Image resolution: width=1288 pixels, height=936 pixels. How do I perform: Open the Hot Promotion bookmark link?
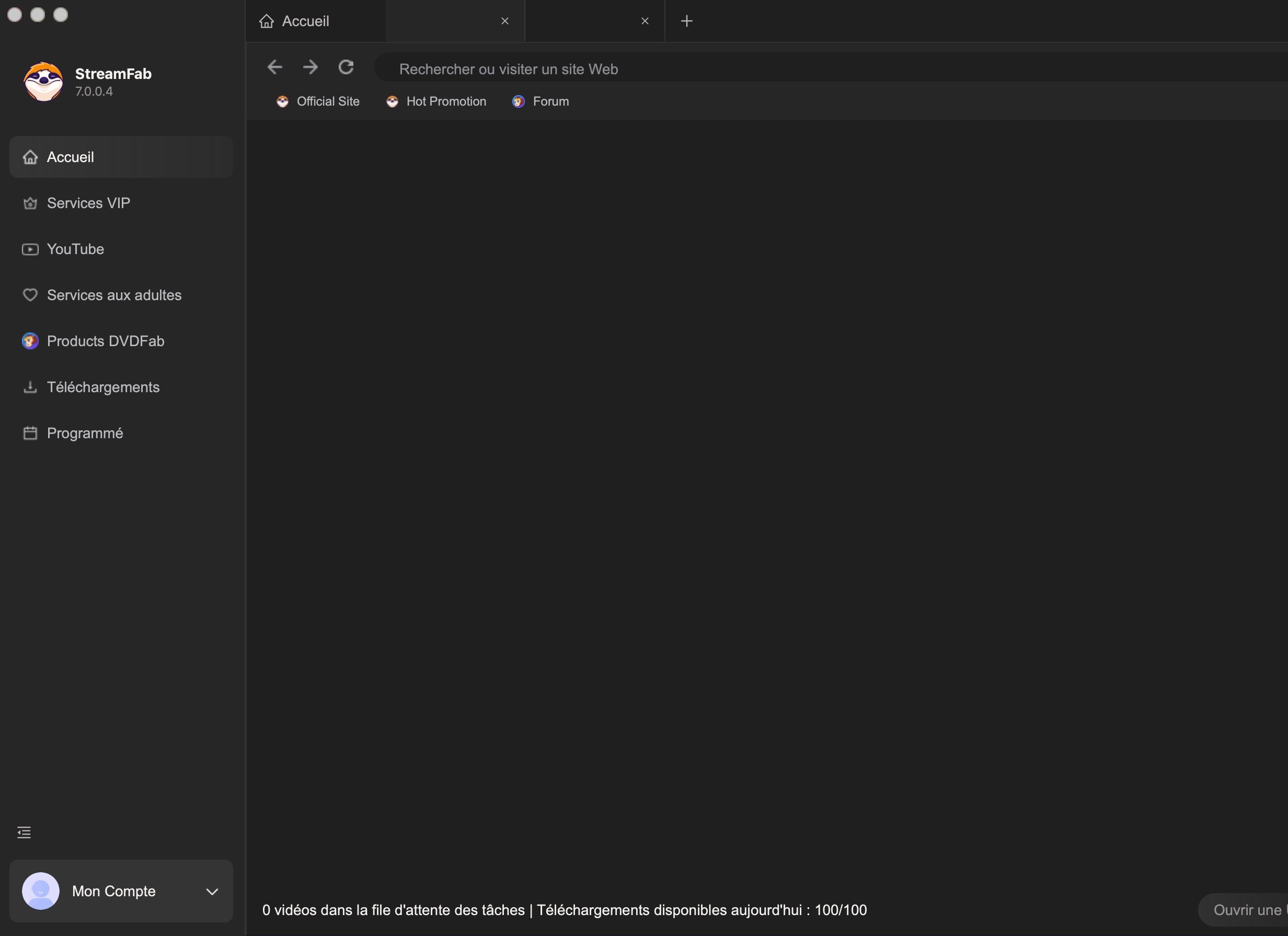pos(446,101)
